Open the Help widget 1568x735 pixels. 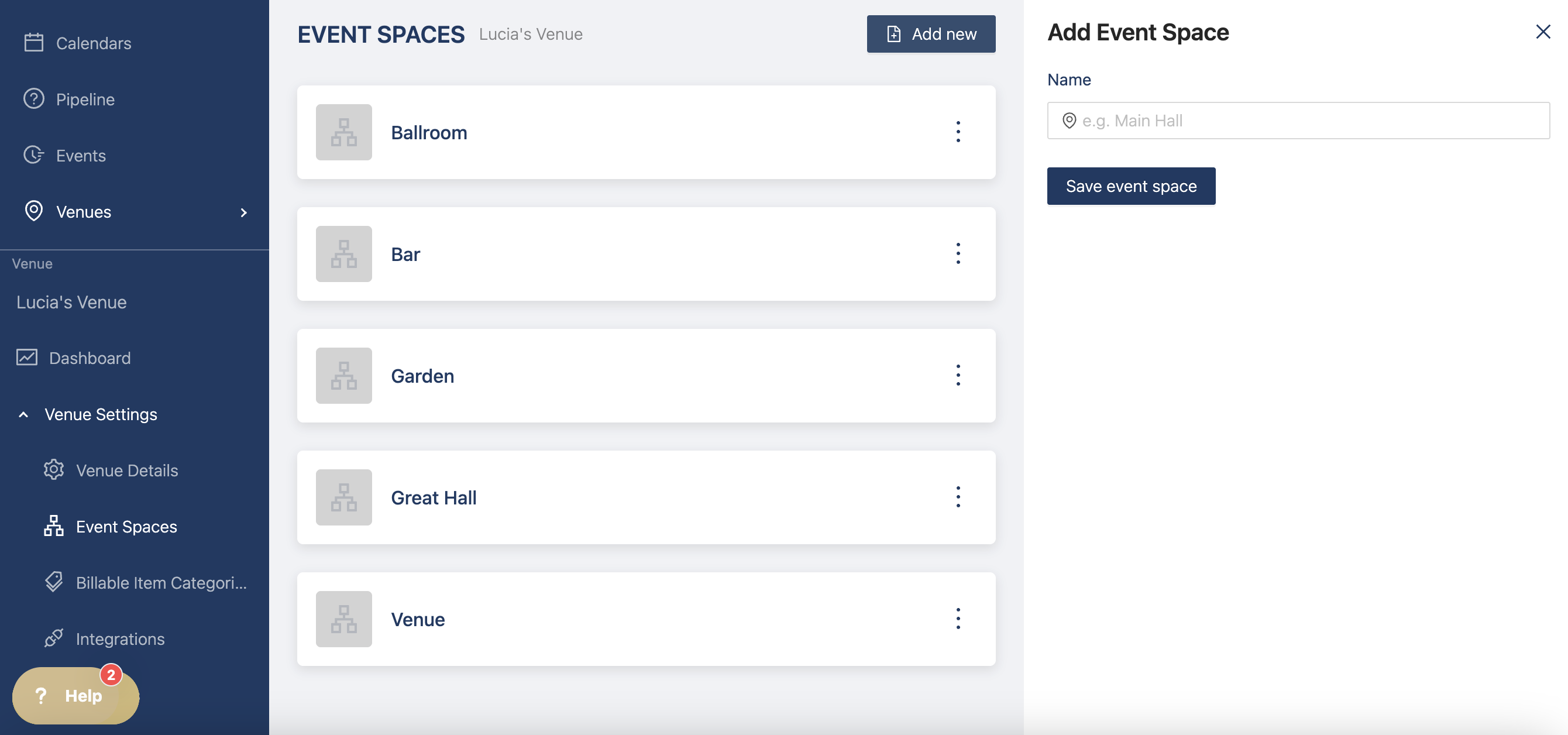click(75, 695)
